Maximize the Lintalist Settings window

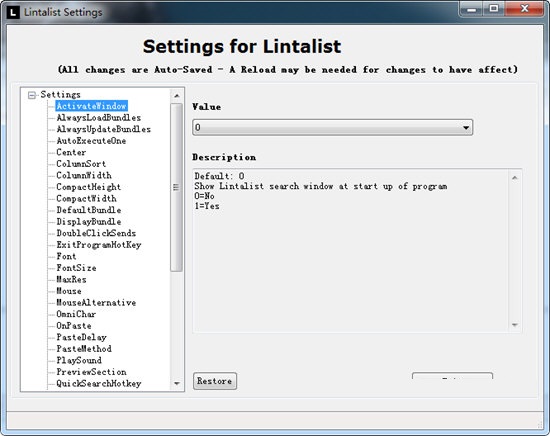494,9
